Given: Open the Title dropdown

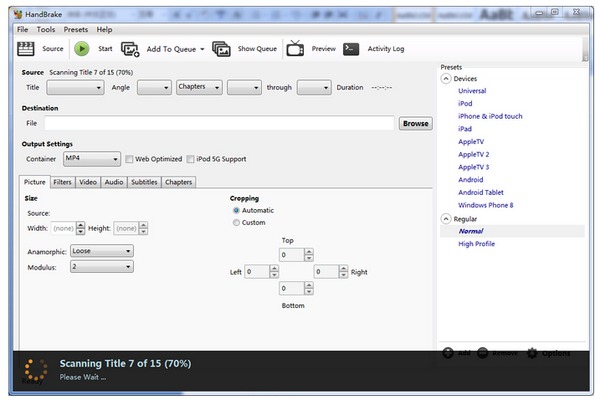Looking at the screenshot, I should point(75,88).
